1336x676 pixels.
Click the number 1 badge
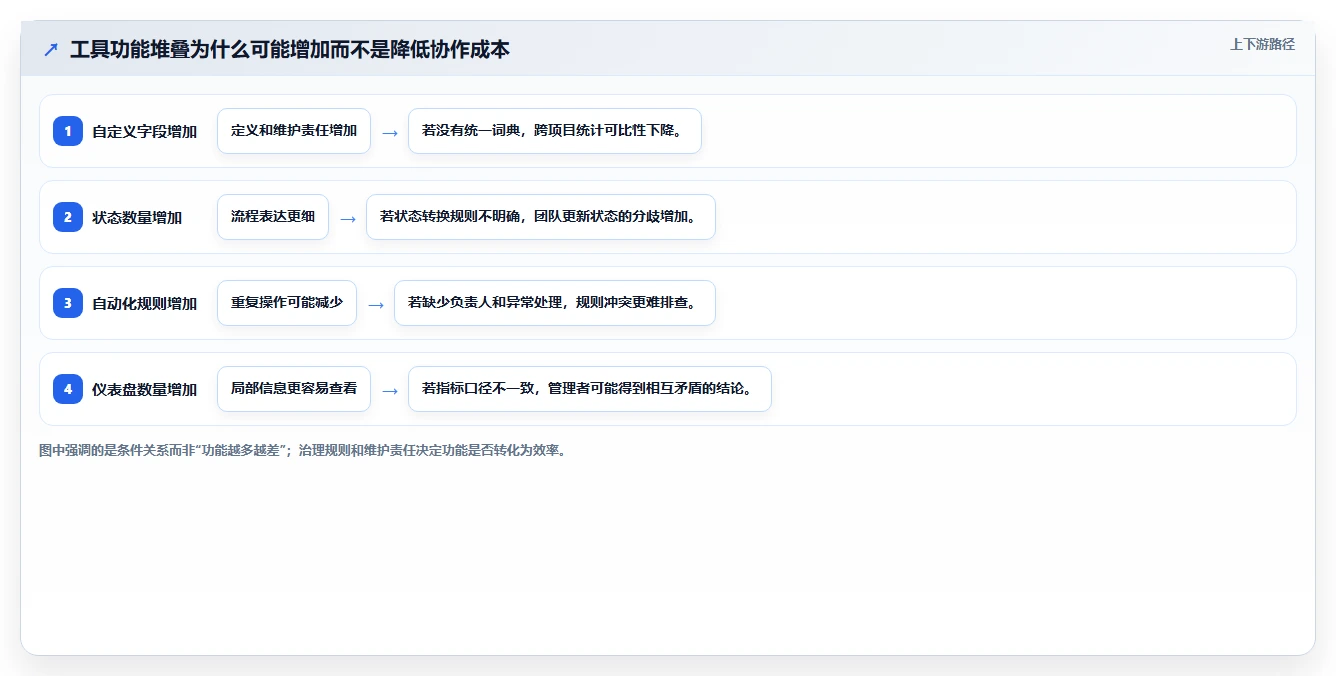click(x=68, y=131)
